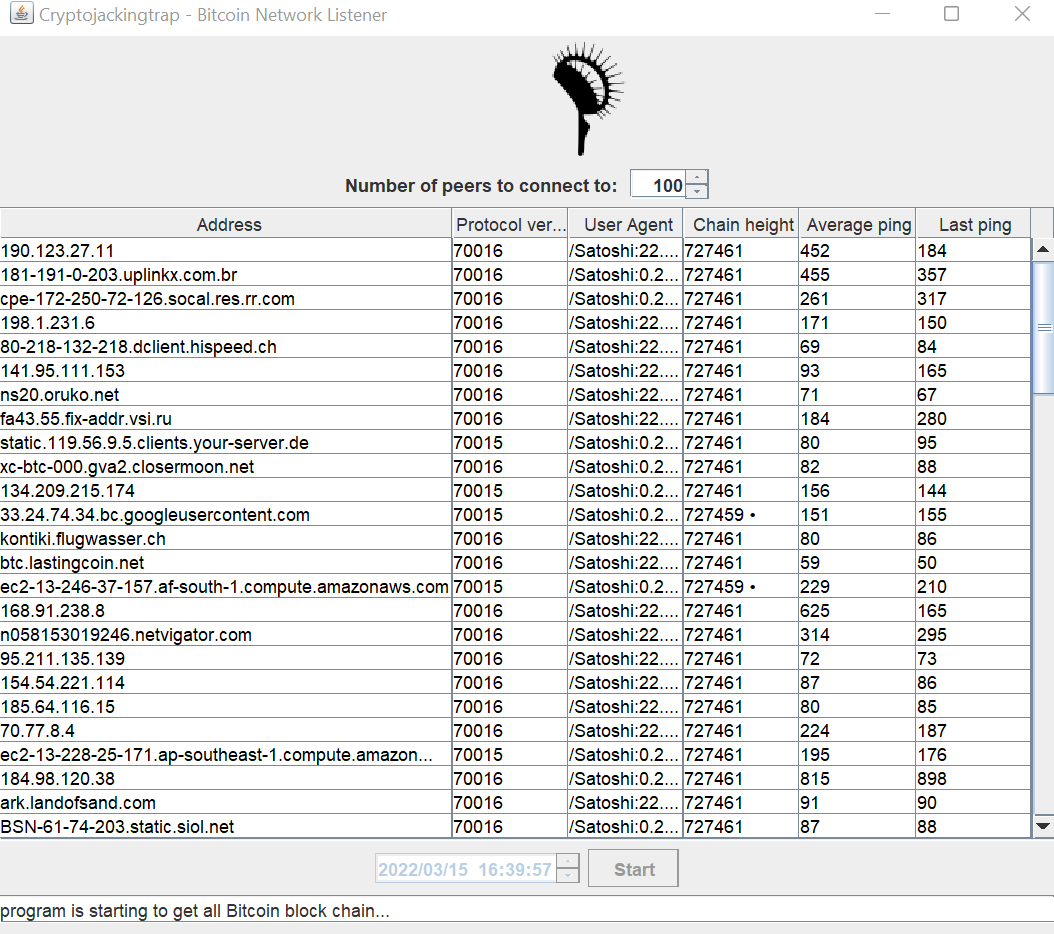The height and width of the screenshot is (934, 1054).
Task: Sort by the Chain height column header
Action: tap(741, 224)
